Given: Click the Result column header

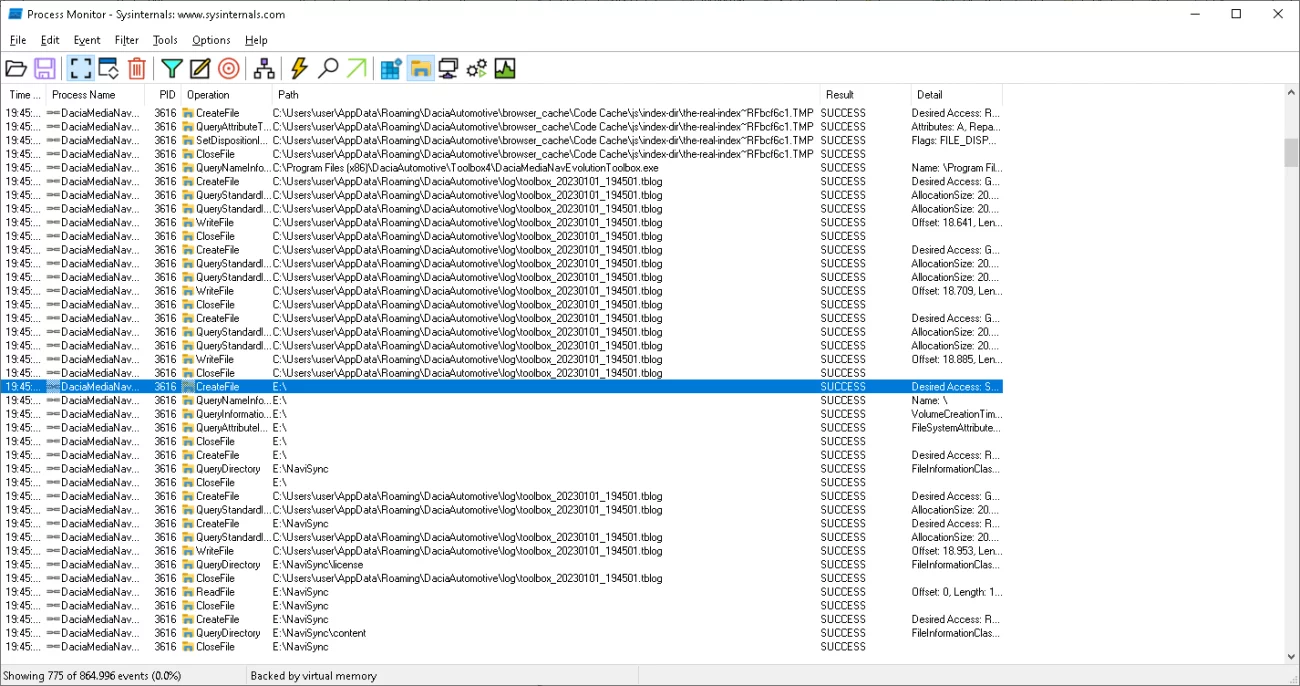Looking at the screenshot, I should click(x=865, y=95).
